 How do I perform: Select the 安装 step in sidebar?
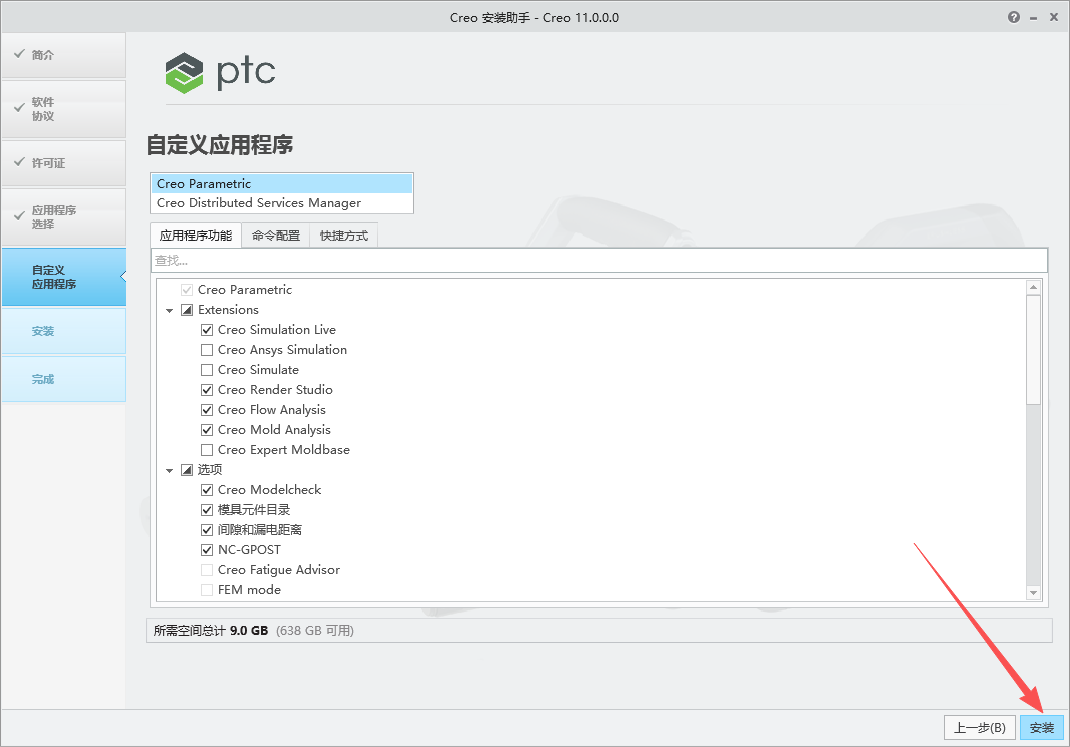(42, 330)
